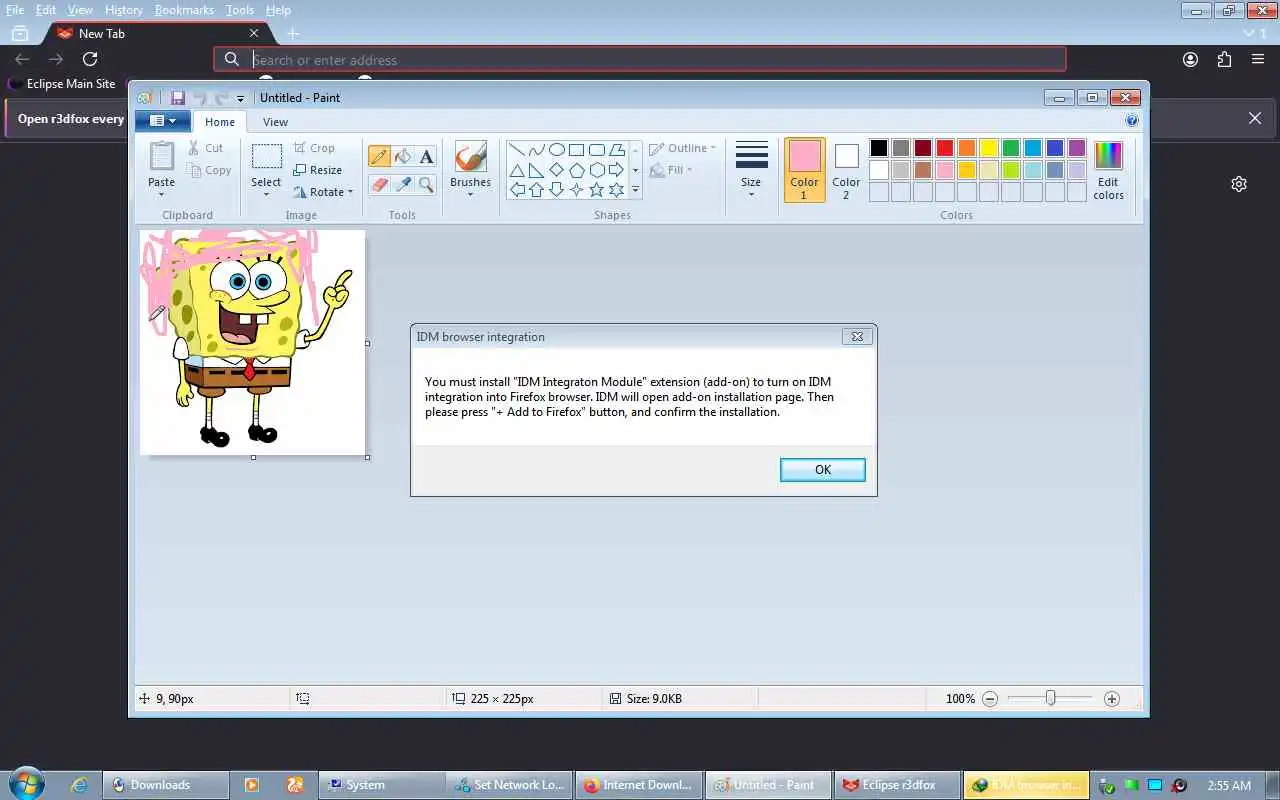Focus the browser search or address field

[640, 60]
